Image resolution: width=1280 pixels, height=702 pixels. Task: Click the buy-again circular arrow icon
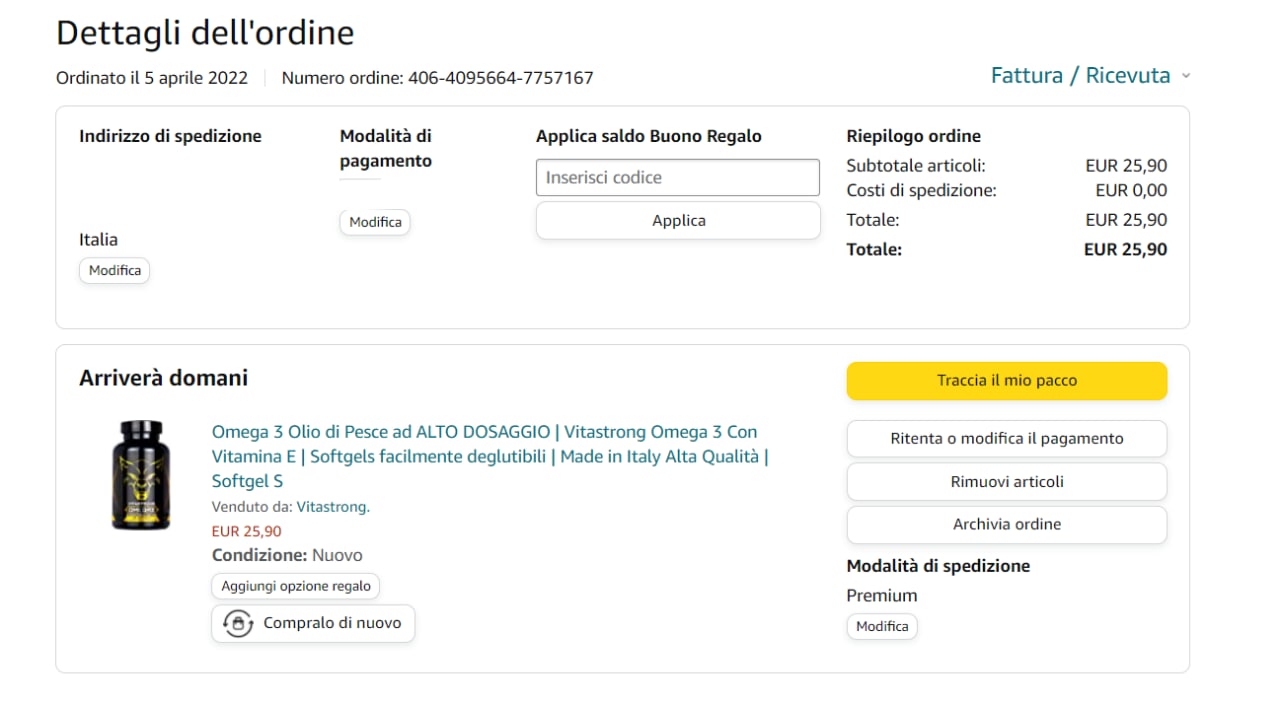[x=238, y=623]
